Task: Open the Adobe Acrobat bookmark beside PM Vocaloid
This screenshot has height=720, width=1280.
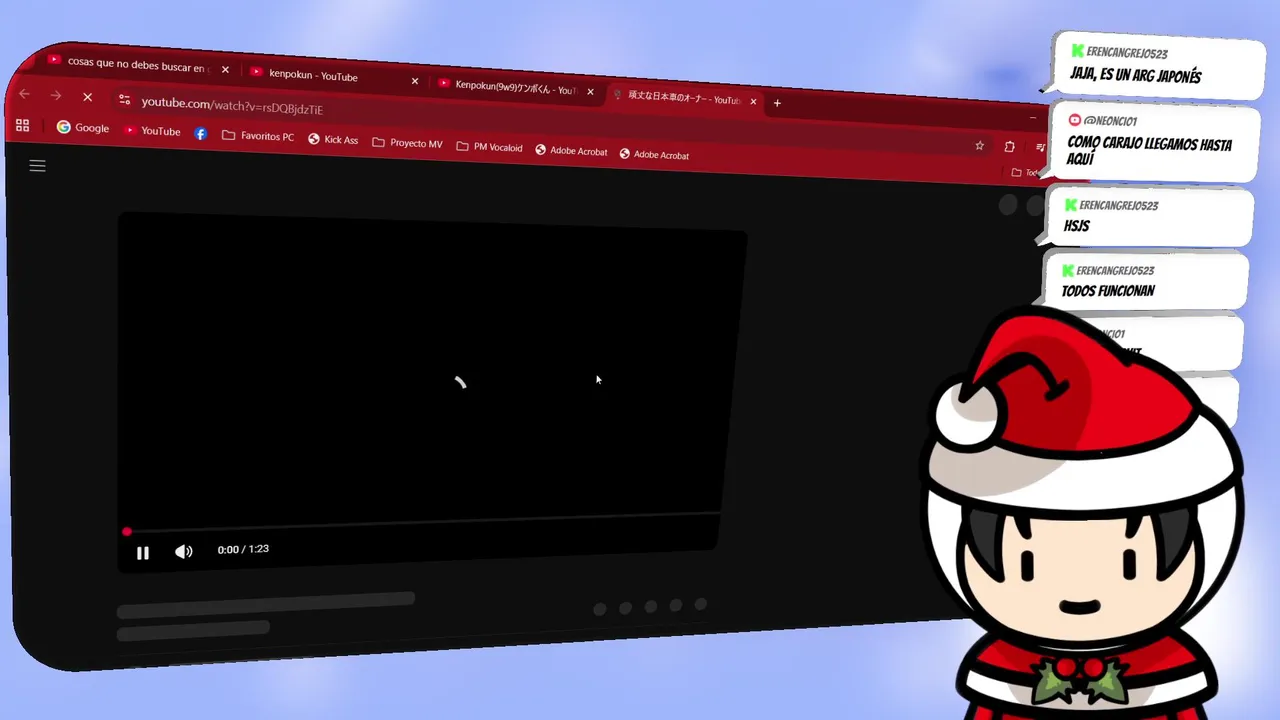Action: pos(571,150)
